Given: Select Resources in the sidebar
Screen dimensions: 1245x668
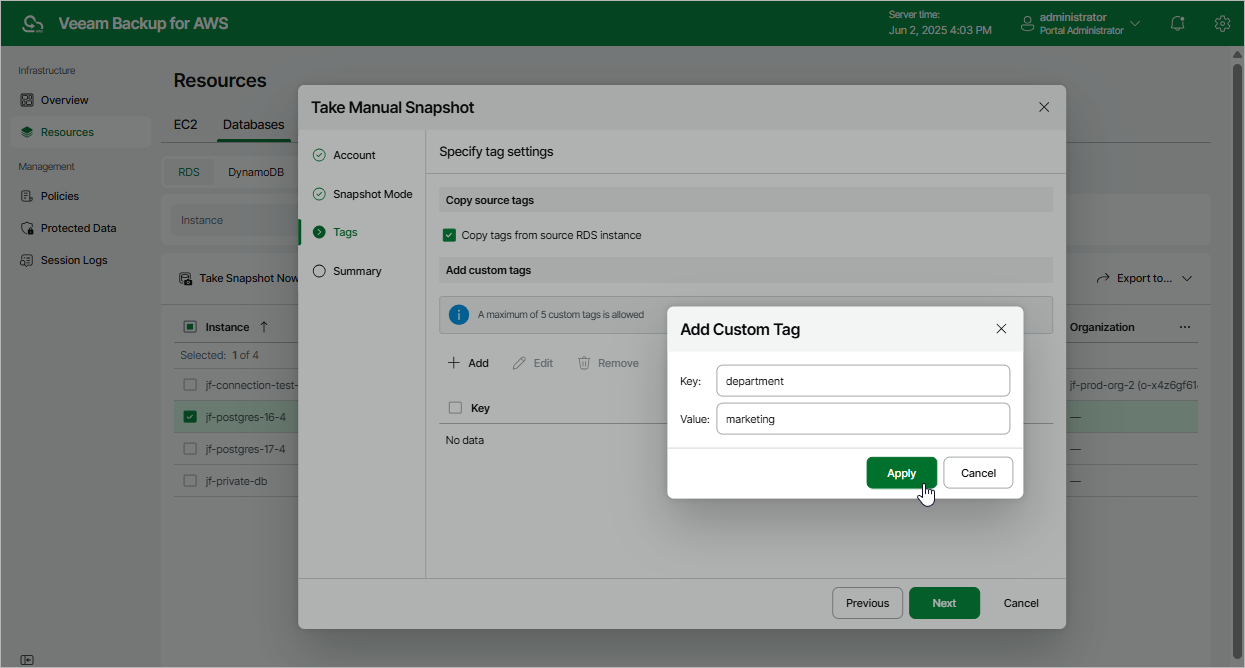Looking at the screenshot, I should [x=81, y=132].
